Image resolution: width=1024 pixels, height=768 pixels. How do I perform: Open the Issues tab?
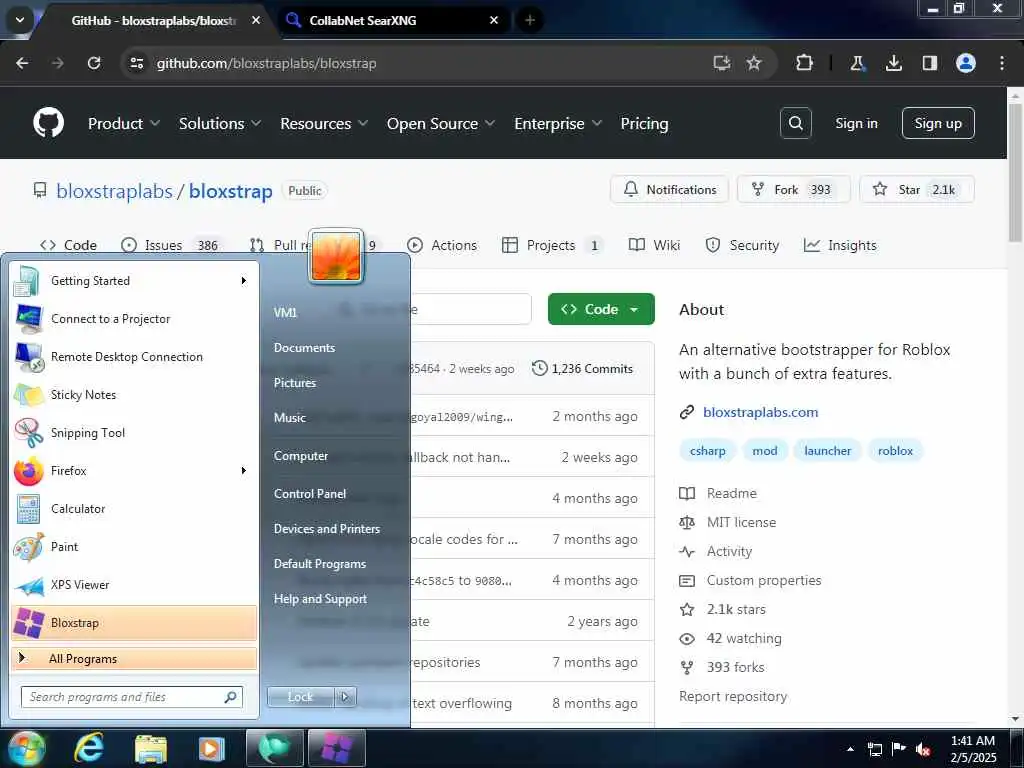[x=172, y=245]
